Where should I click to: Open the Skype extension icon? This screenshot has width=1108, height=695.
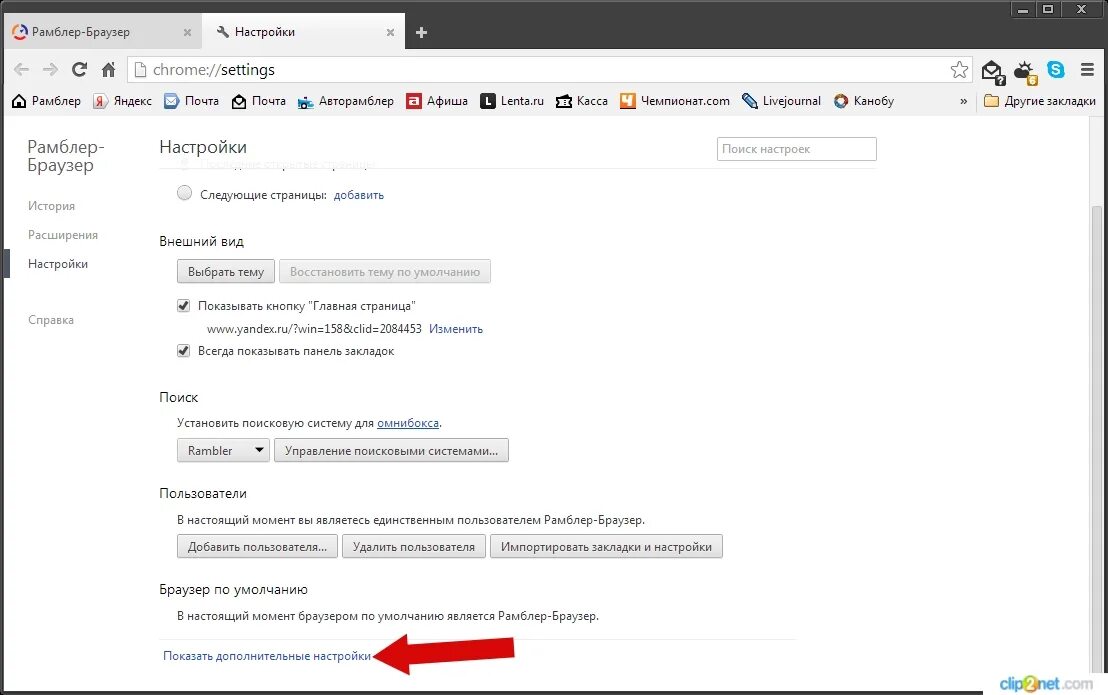[1056, 69]
